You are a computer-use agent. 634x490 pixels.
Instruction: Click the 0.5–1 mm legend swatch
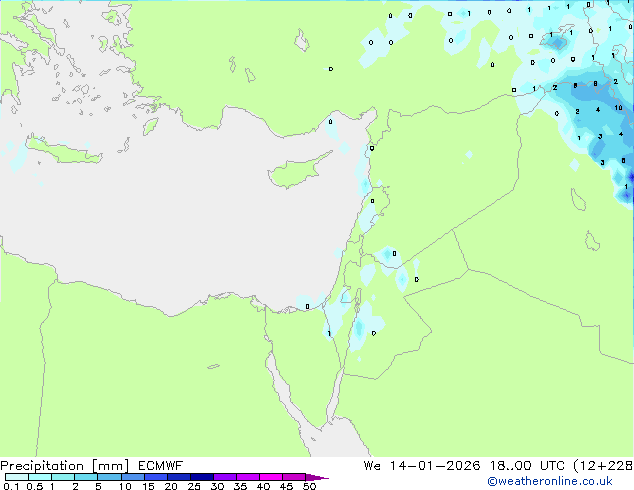click(x=40, y=477)
